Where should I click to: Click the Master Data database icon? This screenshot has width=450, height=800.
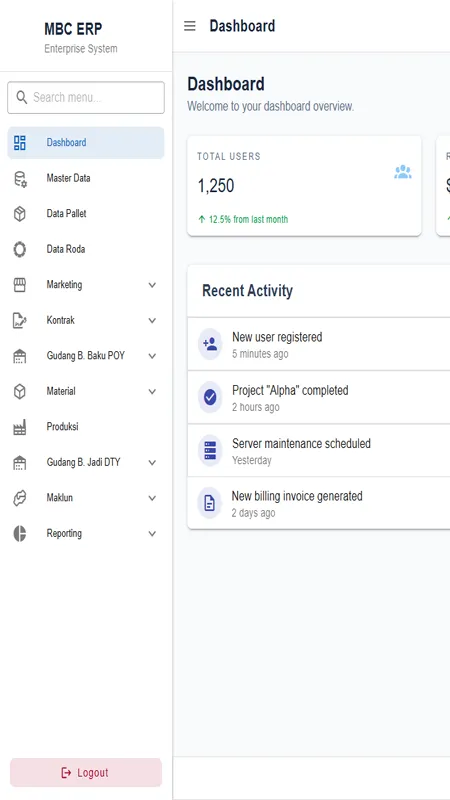click(20, 179)
